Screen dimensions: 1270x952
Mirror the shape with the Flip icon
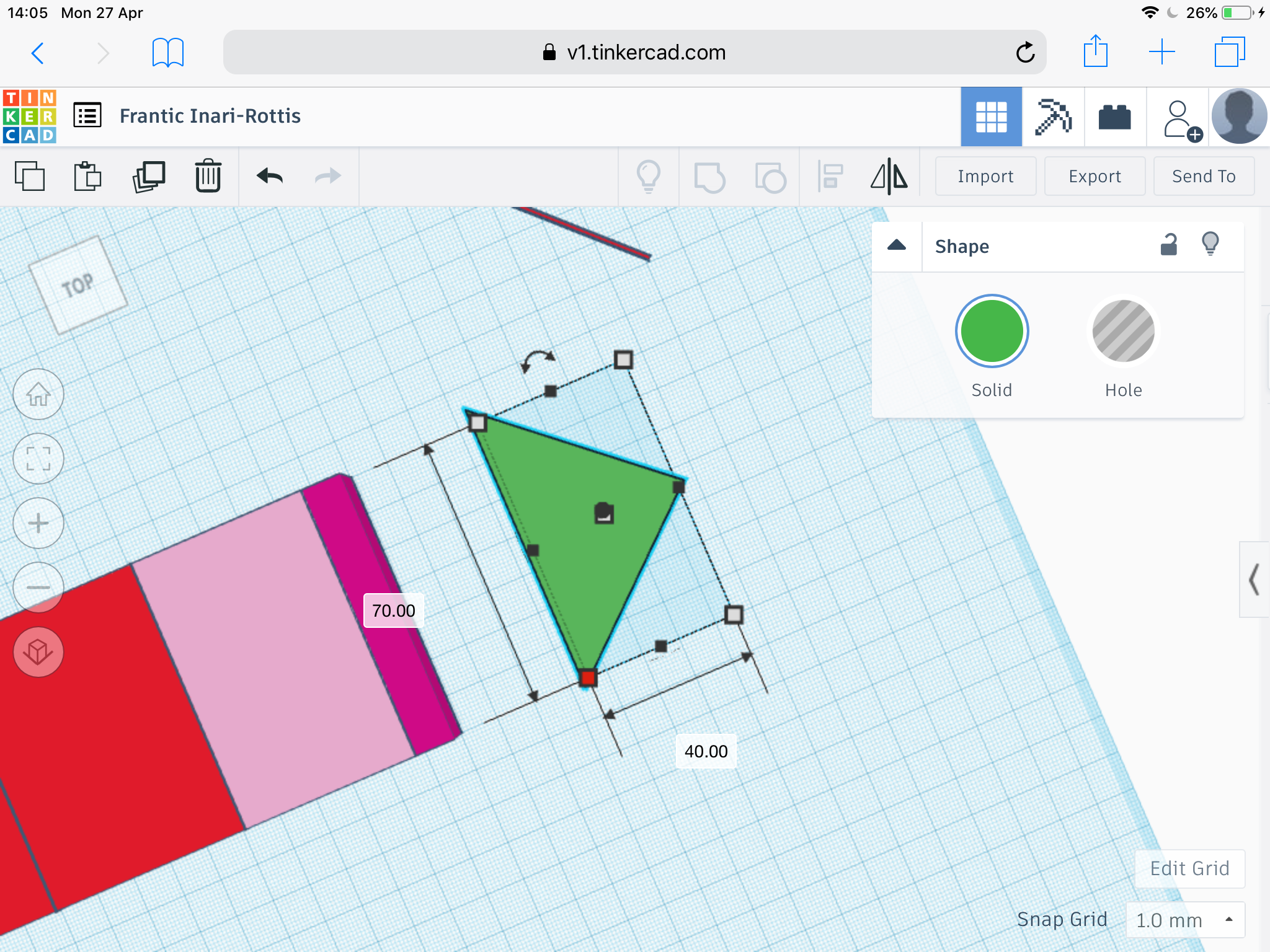tap(889, 177)
